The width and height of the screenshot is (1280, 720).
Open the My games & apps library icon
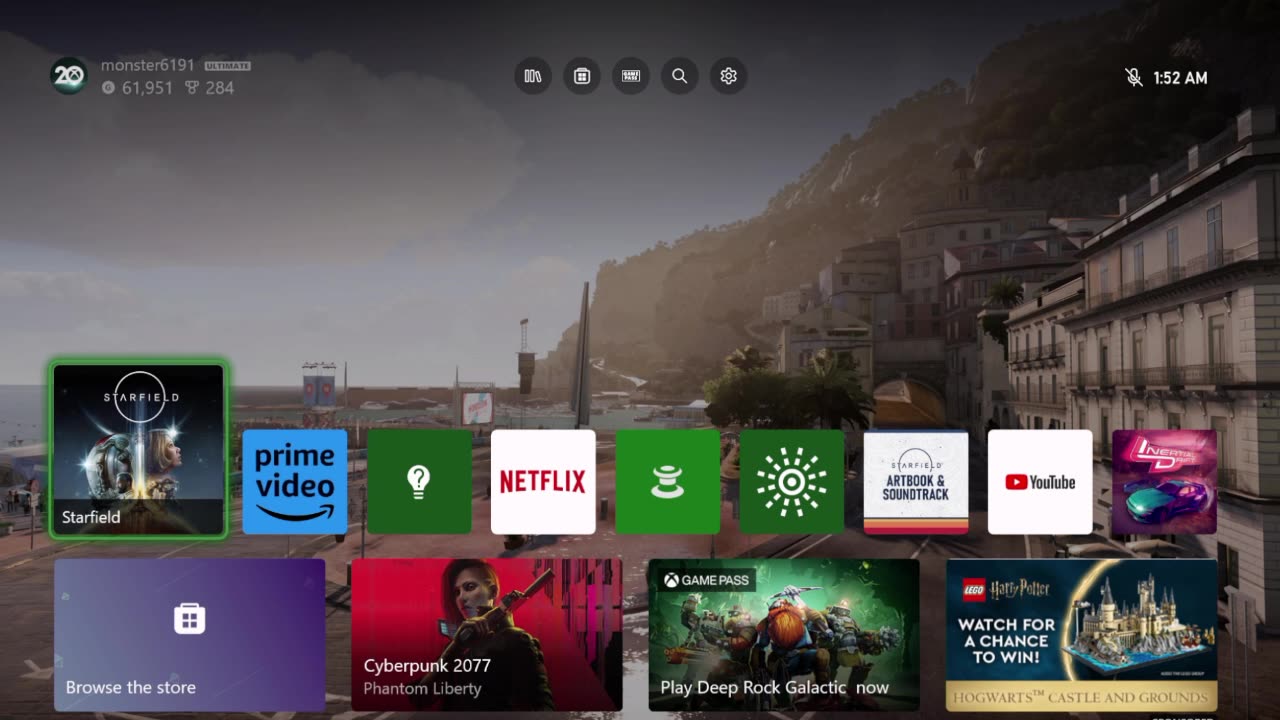pos(533,76)
